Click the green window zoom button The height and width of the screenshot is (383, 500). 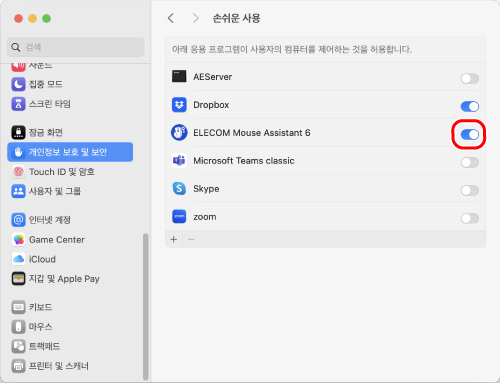[x=47, y=18]
